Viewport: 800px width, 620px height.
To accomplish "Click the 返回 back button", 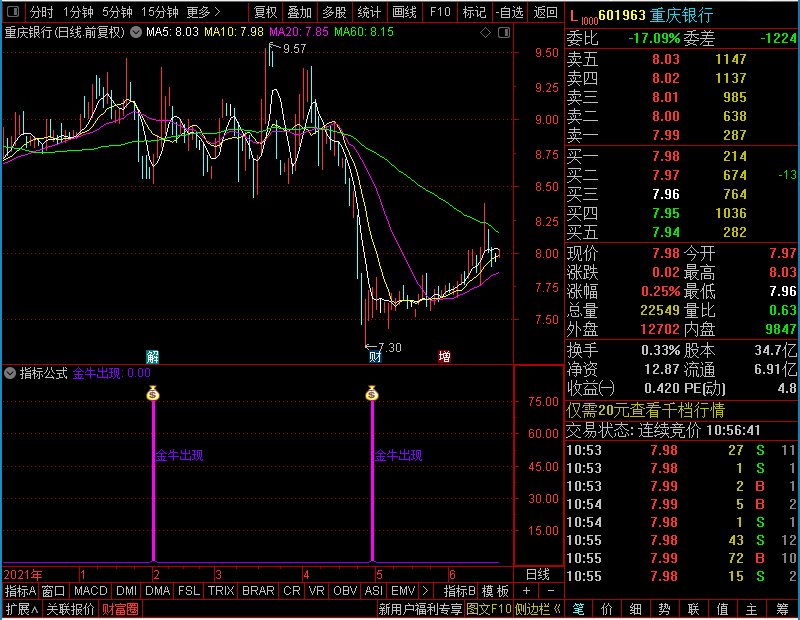I will pyautogui.click(x=545, y=12).
